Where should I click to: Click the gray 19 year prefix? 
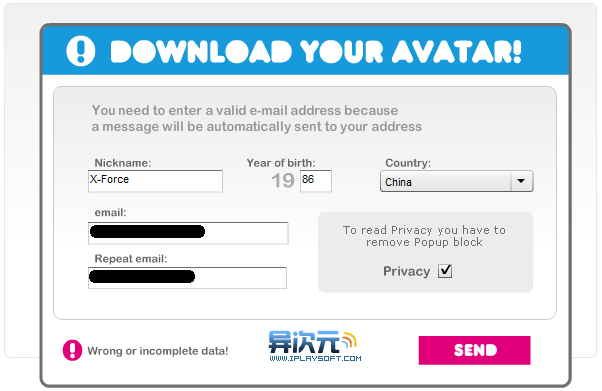283,181
